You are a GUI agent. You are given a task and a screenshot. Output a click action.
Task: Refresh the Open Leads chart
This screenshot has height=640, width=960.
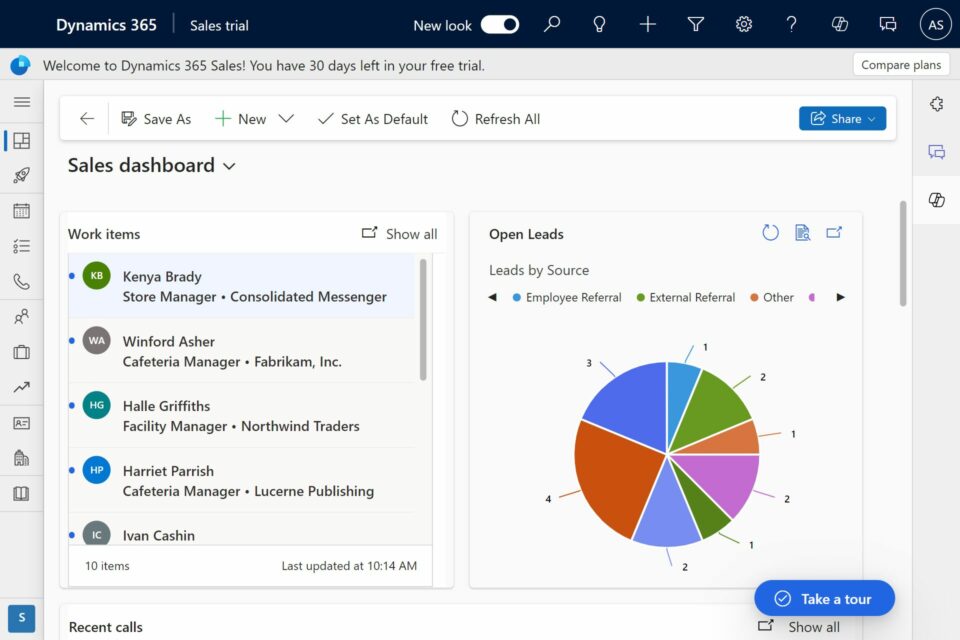pyautogui.click(x=770, y=233)
